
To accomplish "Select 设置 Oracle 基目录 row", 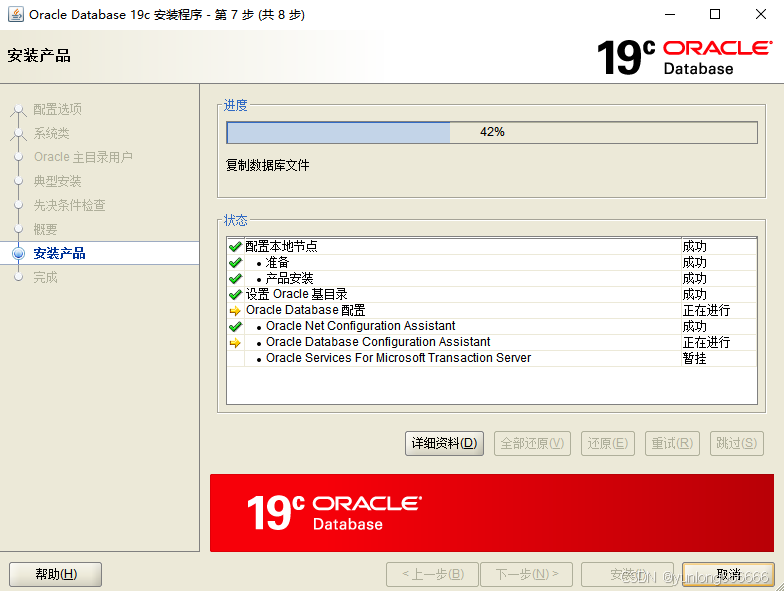I will coord(492,294).
